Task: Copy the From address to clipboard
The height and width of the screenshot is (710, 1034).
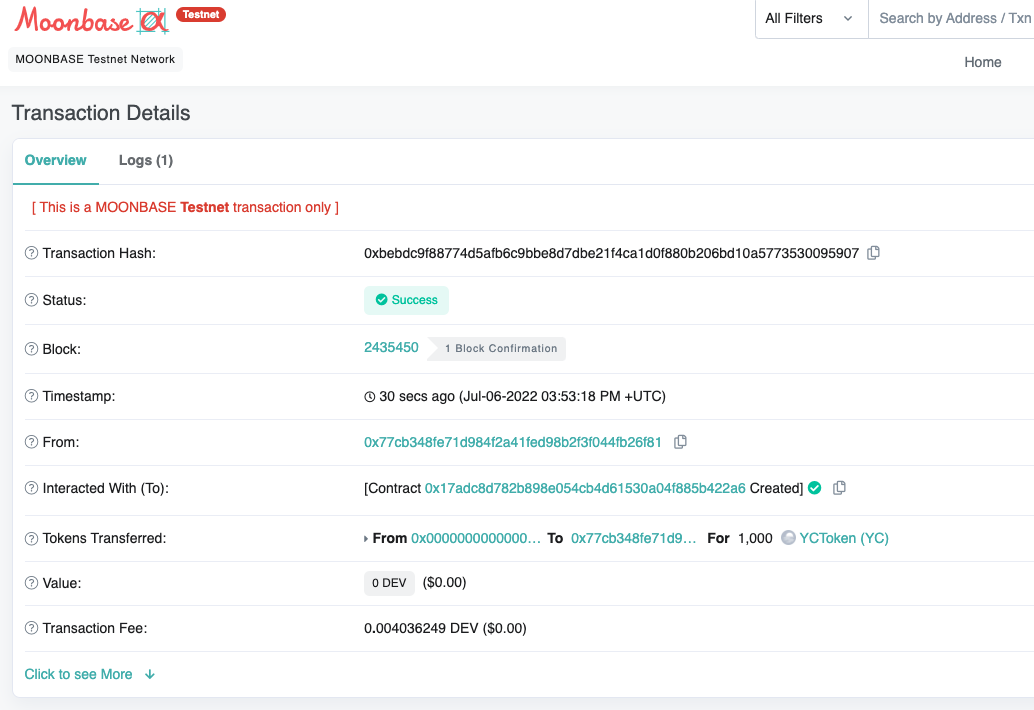Action: [x=681, y=442]
